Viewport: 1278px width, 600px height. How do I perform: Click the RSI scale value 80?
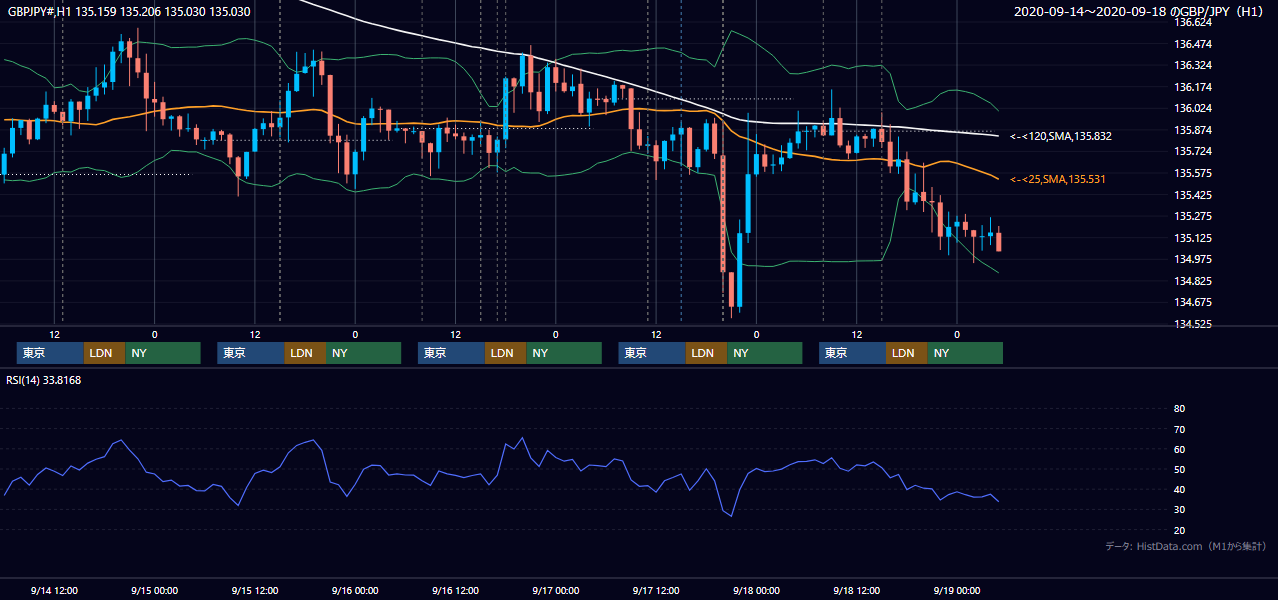[1179, 409]
